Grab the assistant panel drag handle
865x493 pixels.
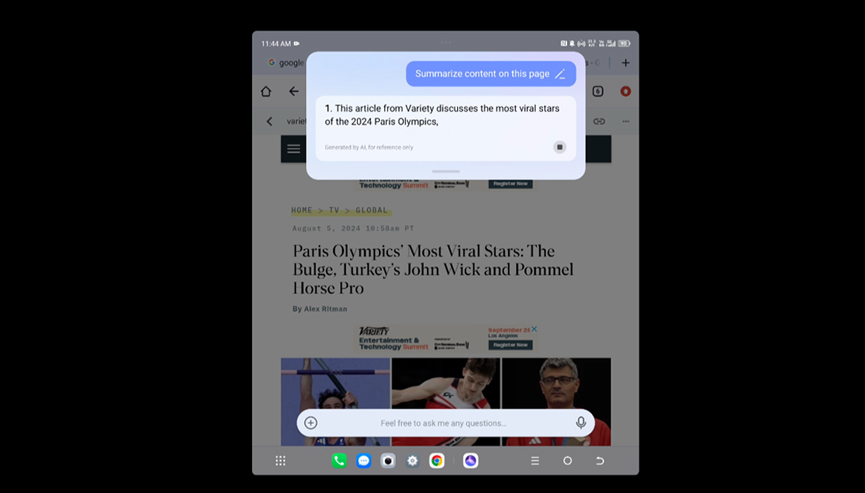(x=446, y=171)
